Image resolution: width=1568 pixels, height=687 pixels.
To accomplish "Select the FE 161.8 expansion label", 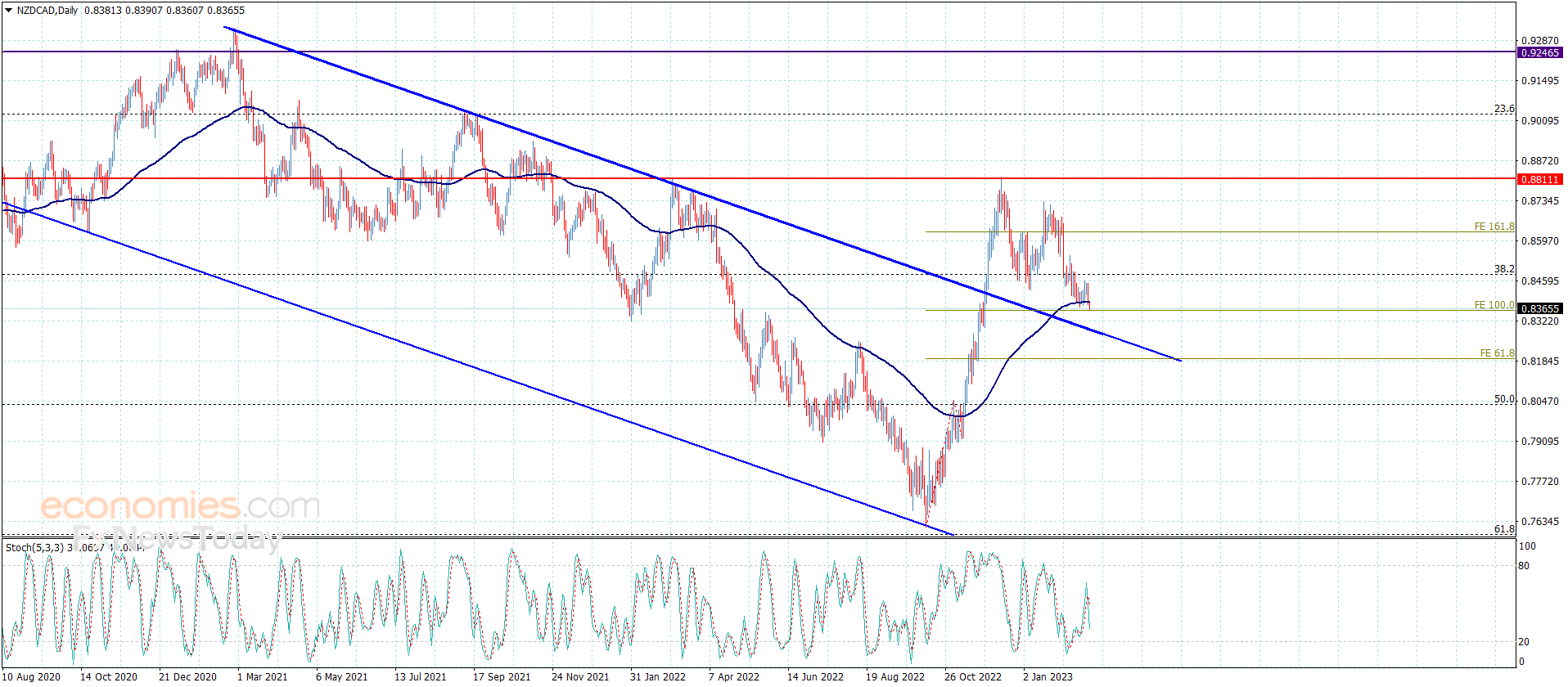I will coord(1494,227).
